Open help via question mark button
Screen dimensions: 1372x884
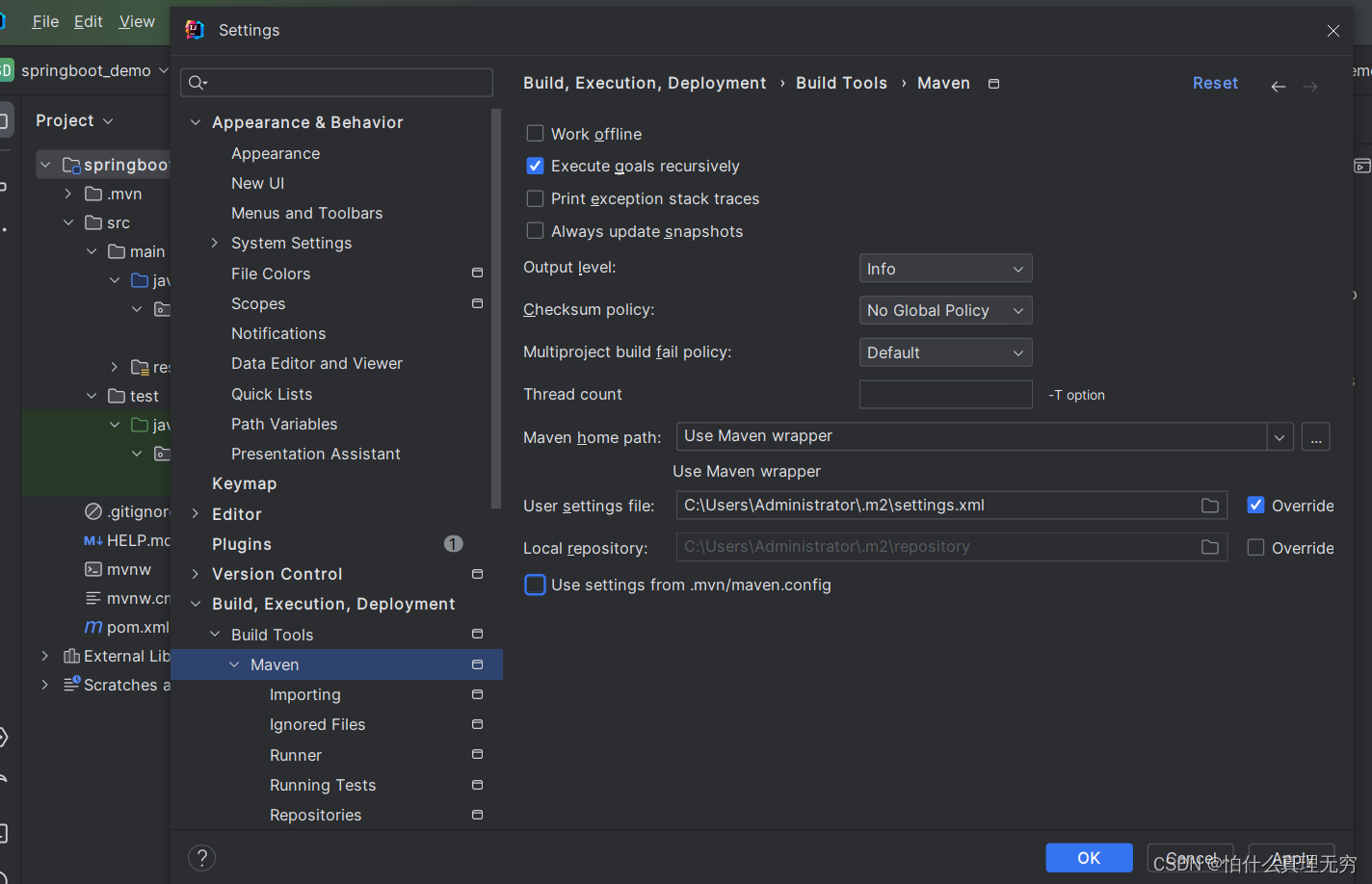(201, 858)
